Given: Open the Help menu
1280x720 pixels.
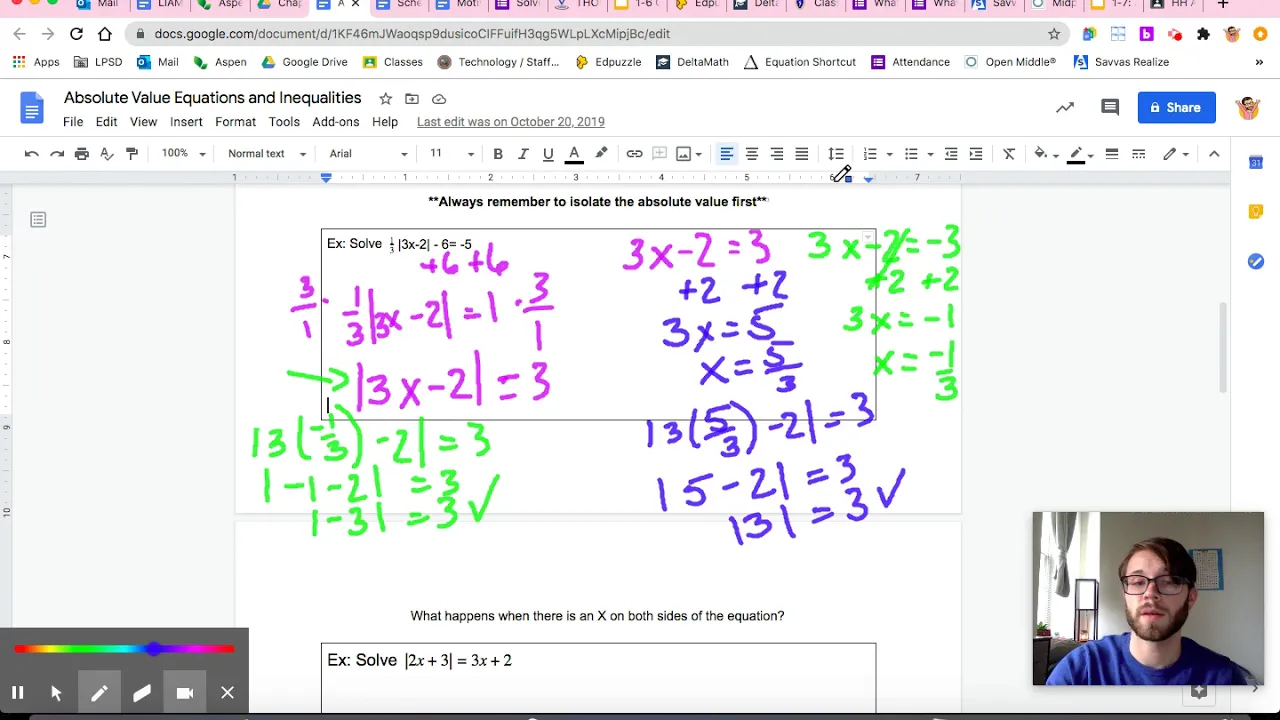Looking at the screenshot, I should click(385, 122).
